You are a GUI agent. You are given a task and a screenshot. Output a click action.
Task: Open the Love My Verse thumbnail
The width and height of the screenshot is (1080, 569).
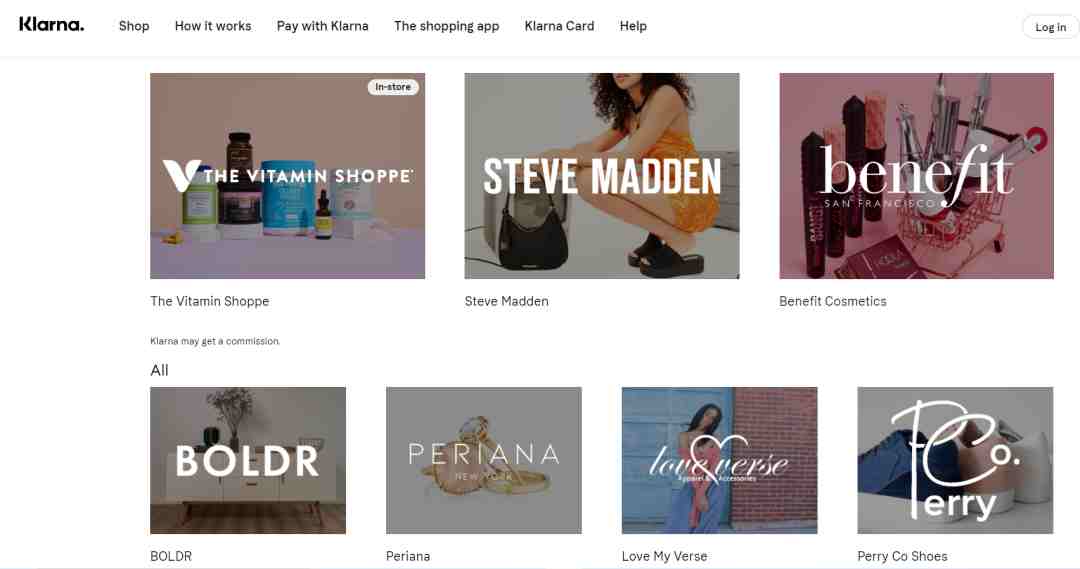coord(719,460)
